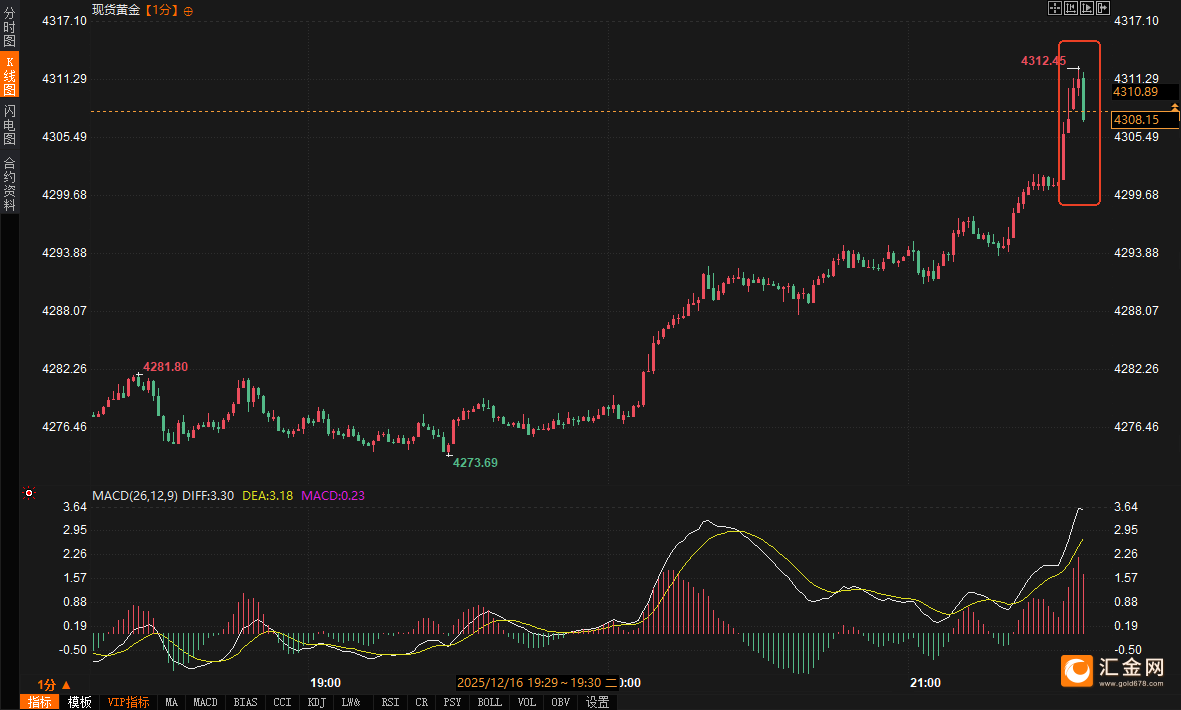Screen dimensions: 1181x710
Task: Click the 【1分】 period label in title
Action: [x=160, y=10]
